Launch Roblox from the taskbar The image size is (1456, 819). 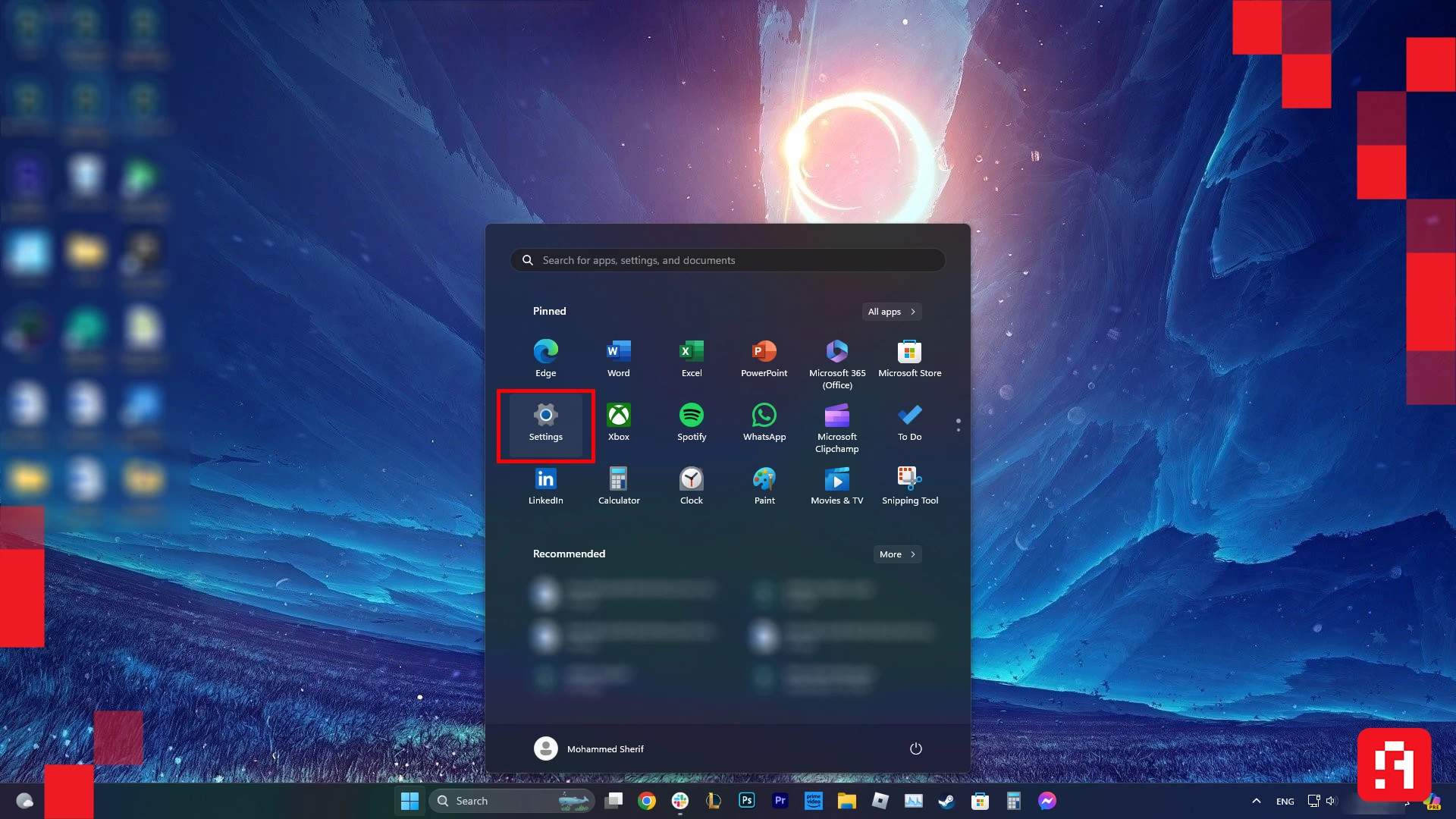tap(880, 801)
